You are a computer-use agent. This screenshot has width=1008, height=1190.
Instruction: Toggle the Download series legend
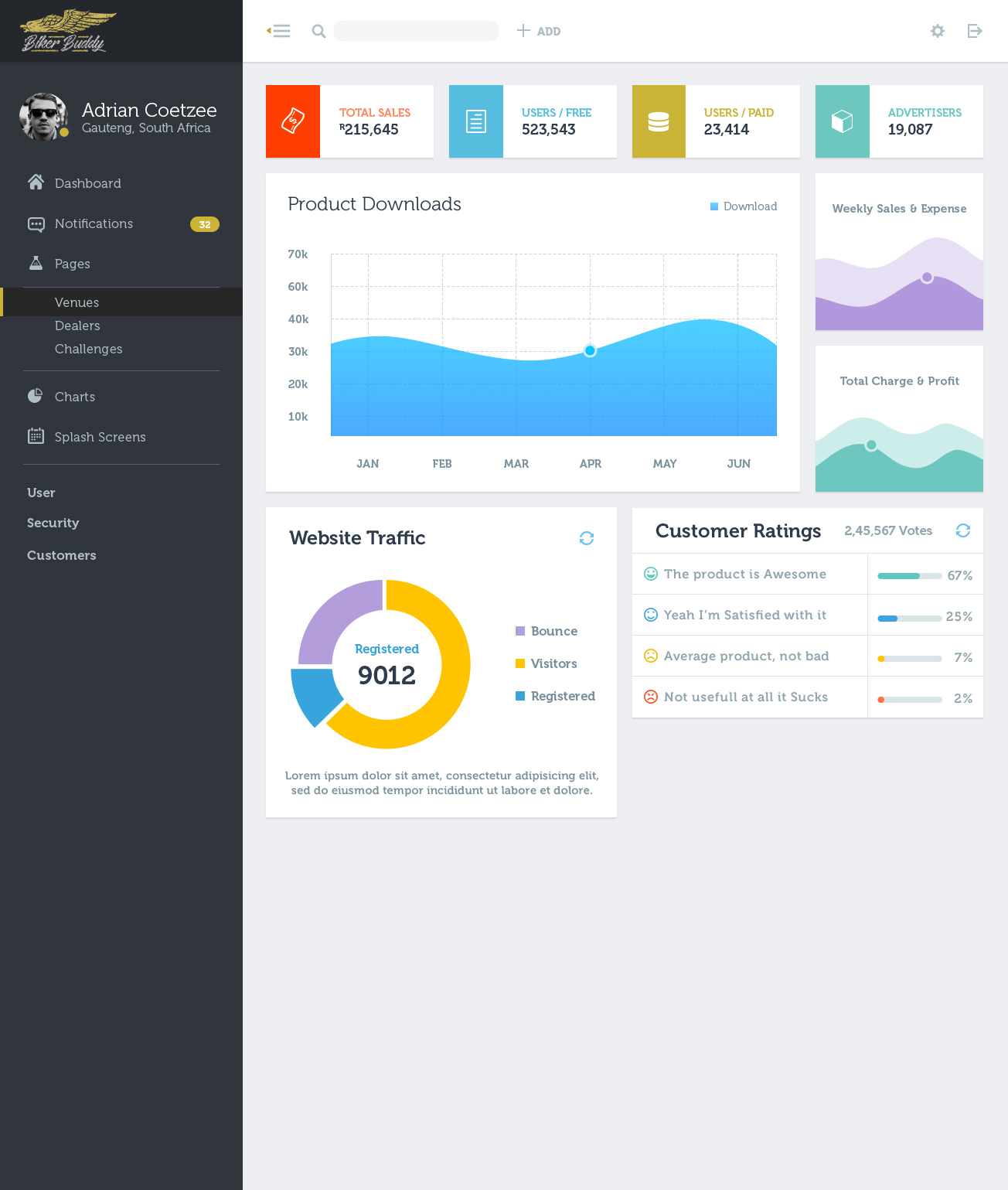(744, 206)
